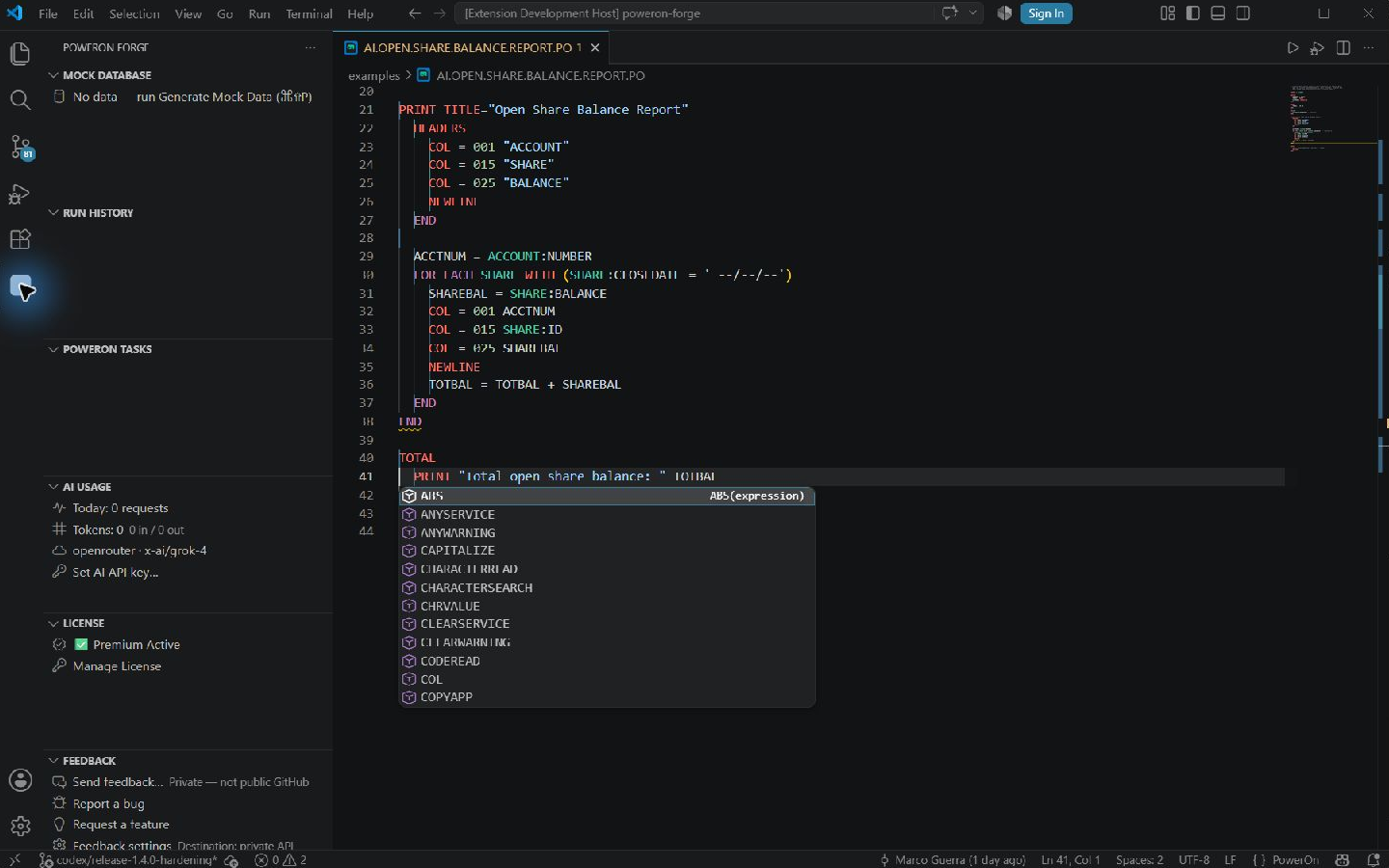
Task: Toggle Primary Side Bar visibility
Action: point(1192,14)
